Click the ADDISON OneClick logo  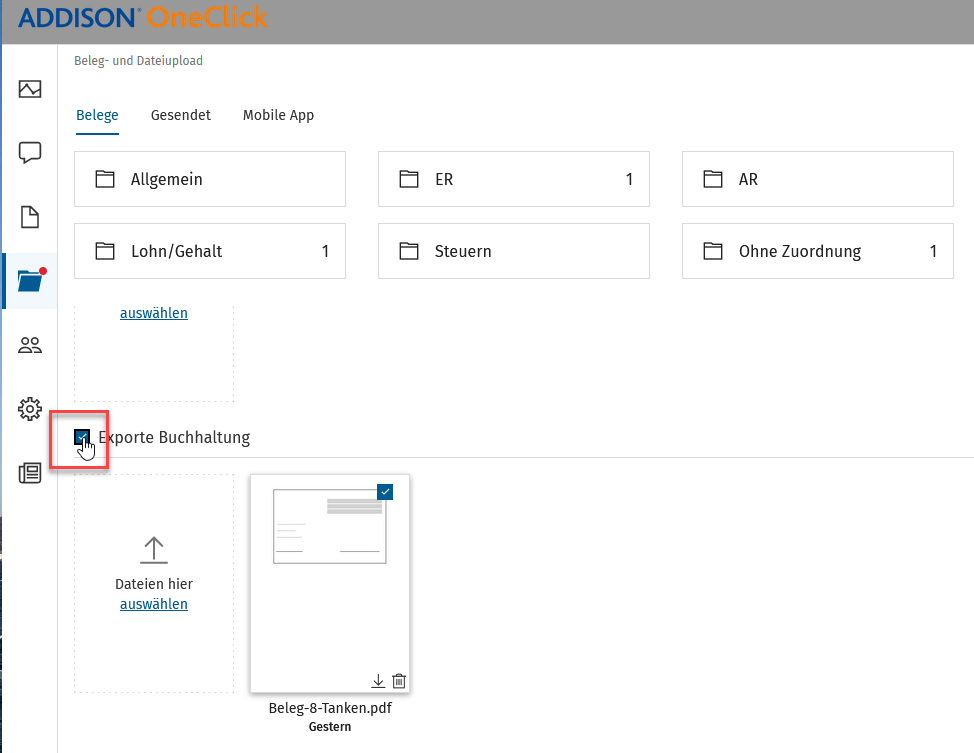click(143, 17)
